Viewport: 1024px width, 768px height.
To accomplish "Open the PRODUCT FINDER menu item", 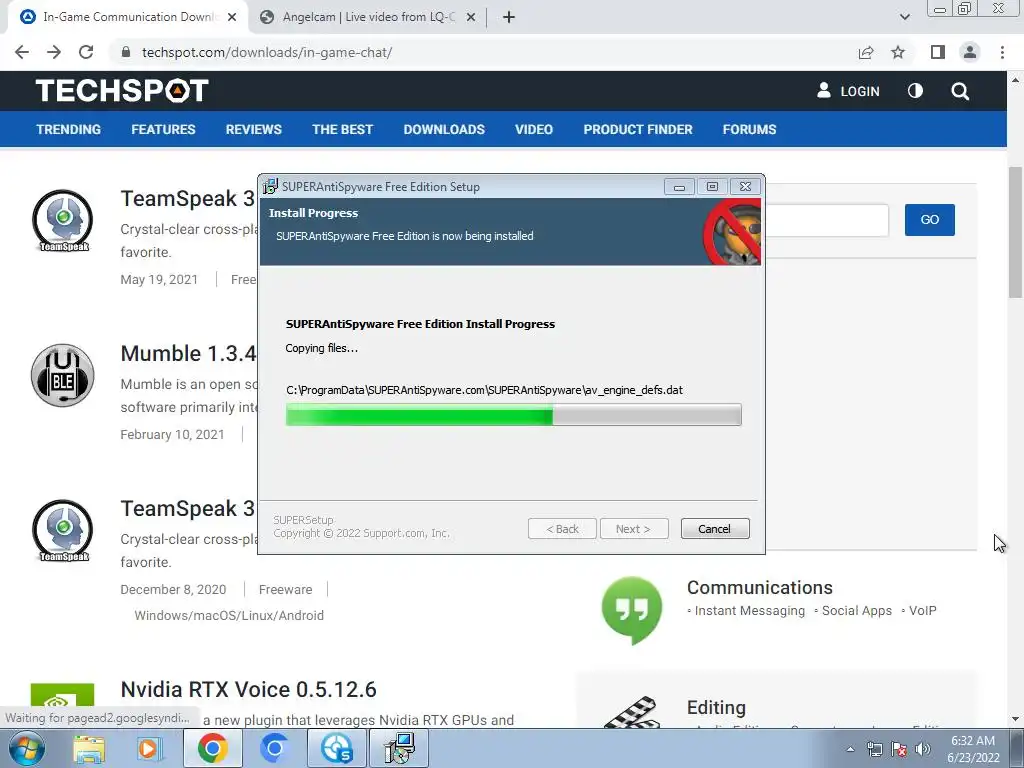I will pos(638,129).
